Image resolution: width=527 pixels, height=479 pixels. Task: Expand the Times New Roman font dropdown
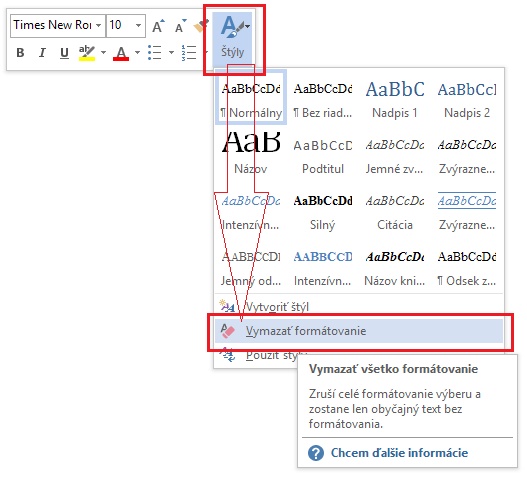pyautogui.click(x=98, y=26)
